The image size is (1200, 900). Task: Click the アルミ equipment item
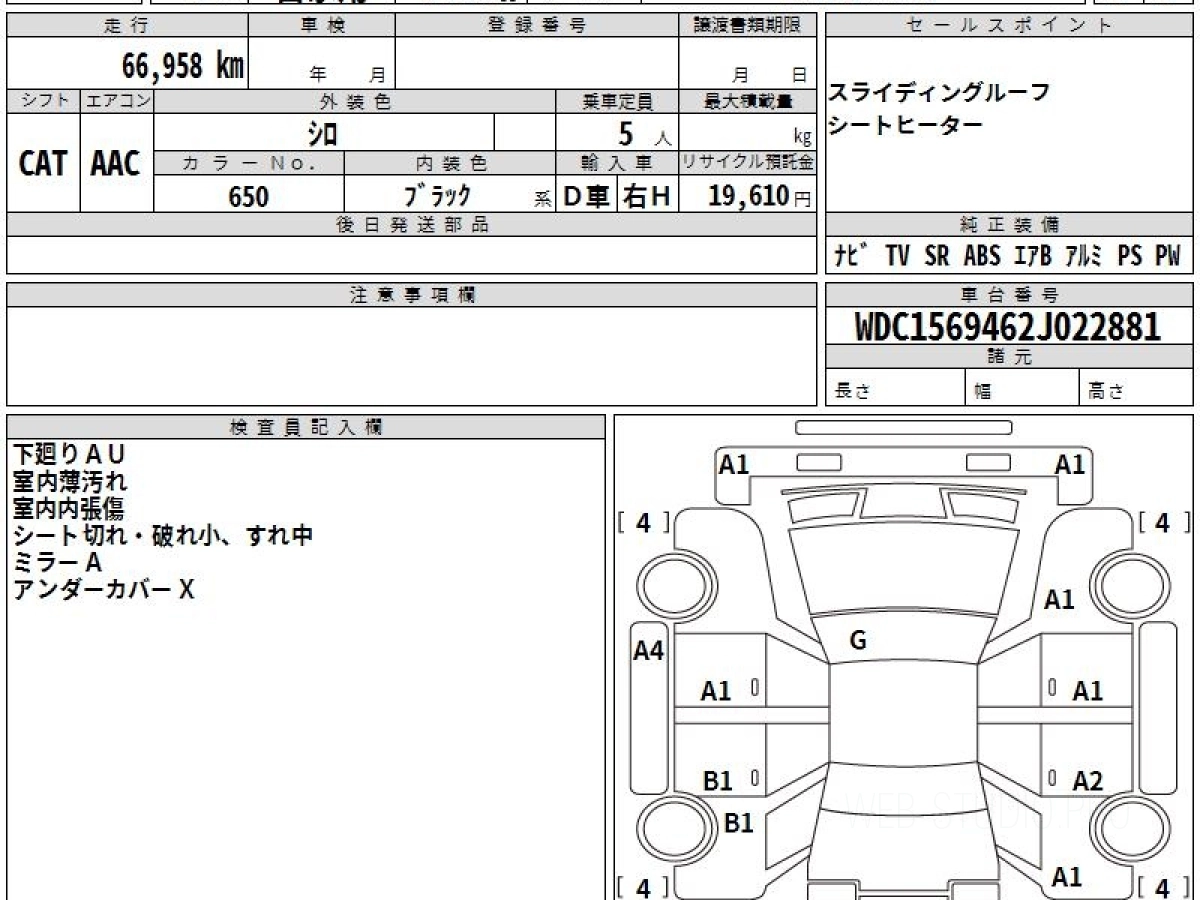click(x=1083, y=257)
